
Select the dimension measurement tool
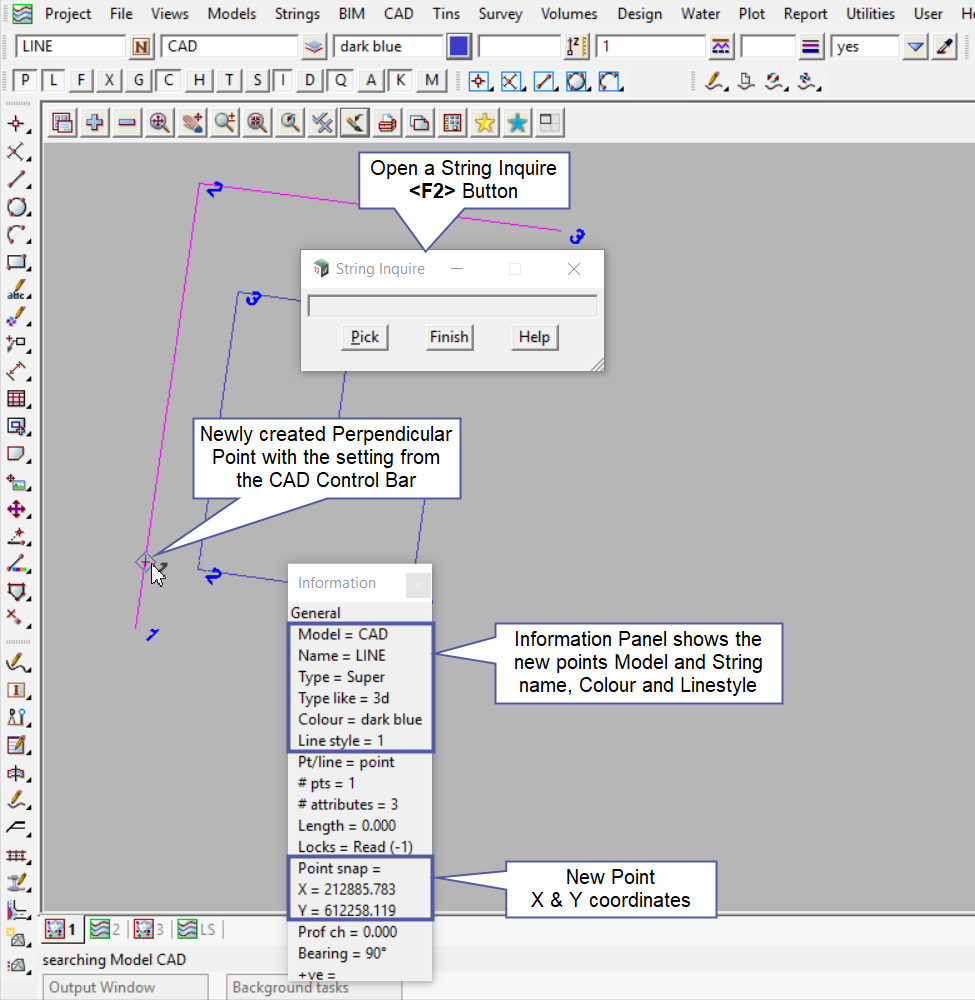[16, 372]
